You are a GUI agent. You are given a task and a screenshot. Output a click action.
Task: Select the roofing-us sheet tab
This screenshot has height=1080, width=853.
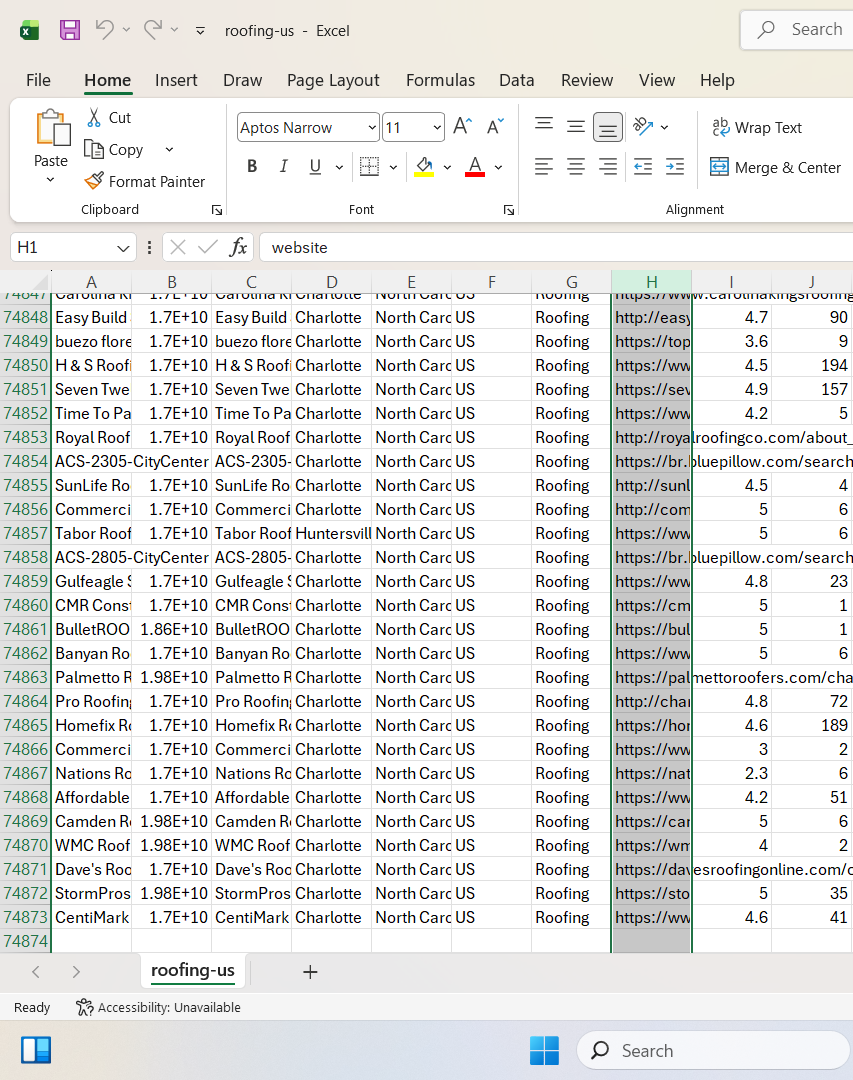coord(193,970)
